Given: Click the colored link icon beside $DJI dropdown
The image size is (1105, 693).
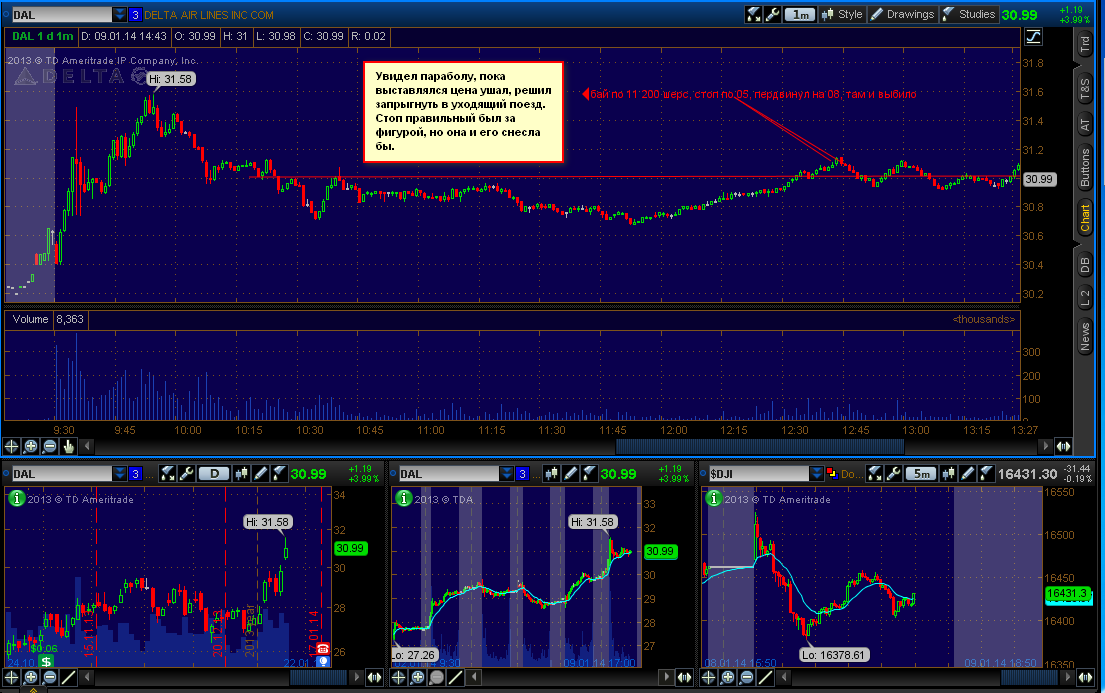Looking at the screenshot, I should (831, 474).
